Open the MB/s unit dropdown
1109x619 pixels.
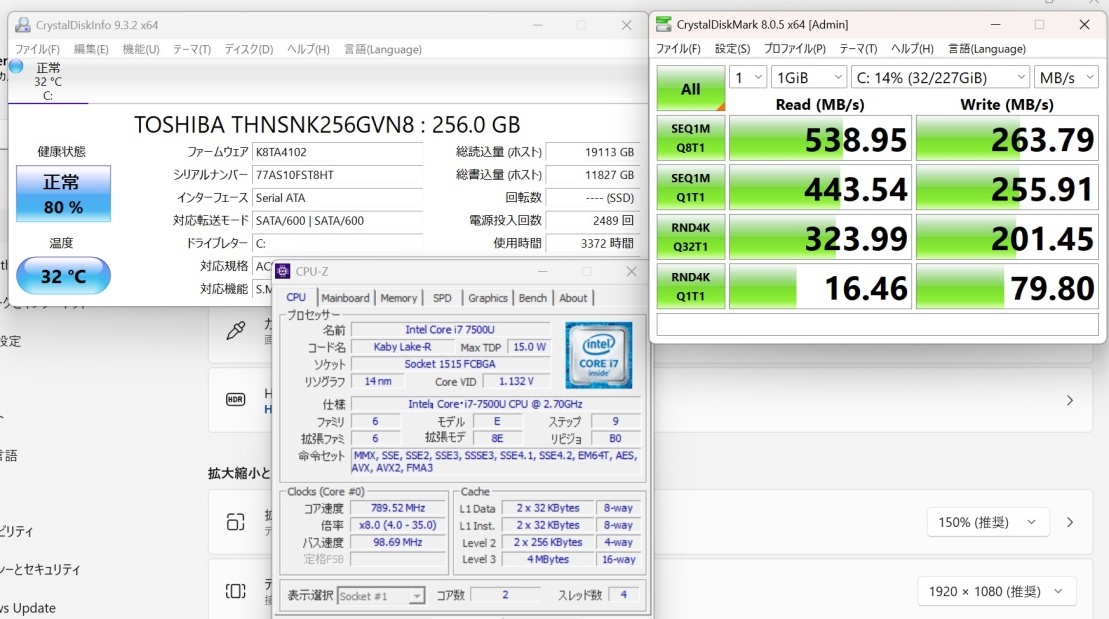click(1066, 77)
